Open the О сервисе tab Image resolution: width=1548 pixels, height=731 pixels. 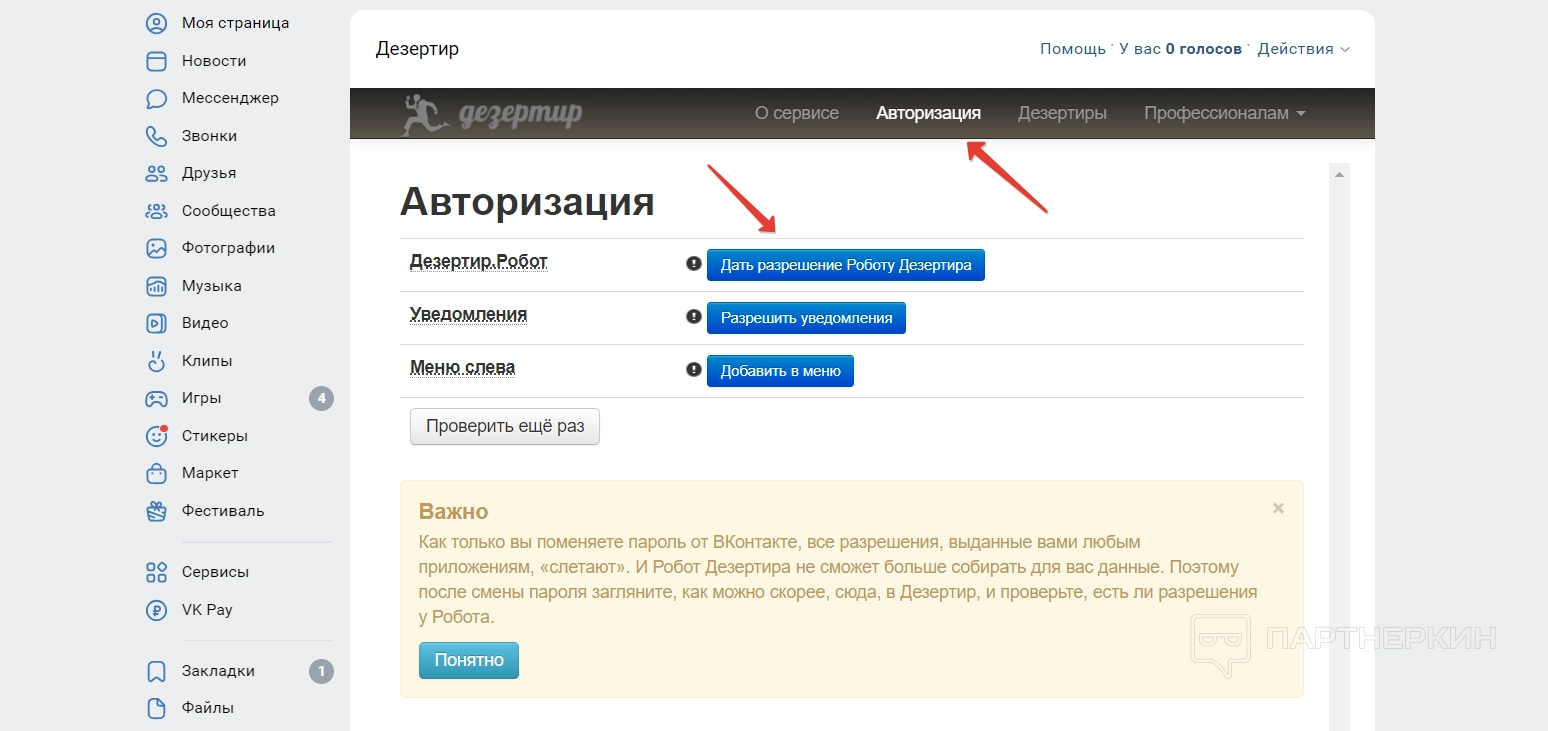tap(797, 113)
